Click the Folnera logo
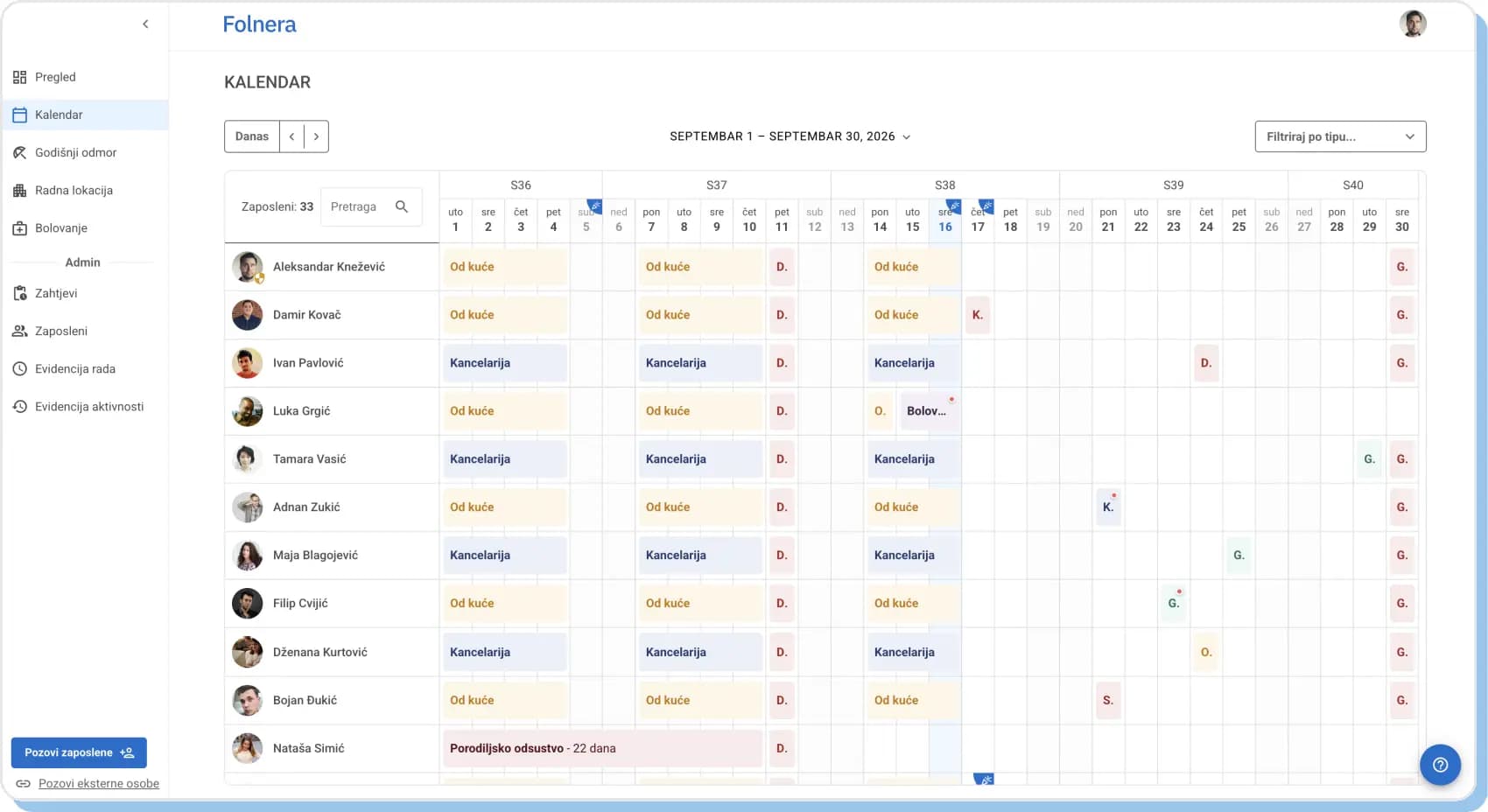The height and width of the screenshot is (812, 1488). pos(259,24)
